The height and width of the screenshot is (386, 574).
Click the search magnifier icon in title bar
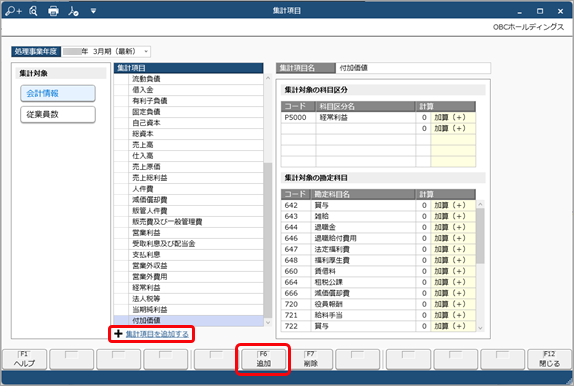pos(33,11)
